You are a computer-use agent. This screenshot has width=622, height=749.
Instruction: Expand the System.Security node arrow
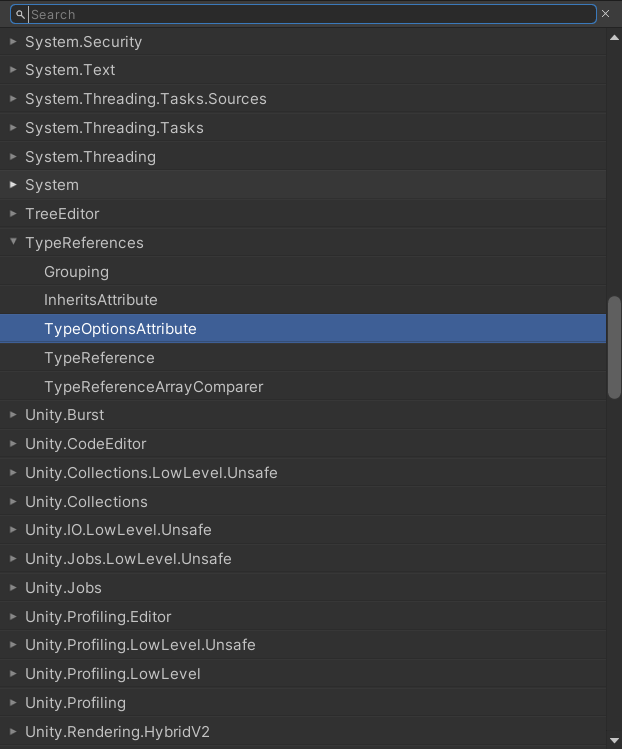pos(13,42)
